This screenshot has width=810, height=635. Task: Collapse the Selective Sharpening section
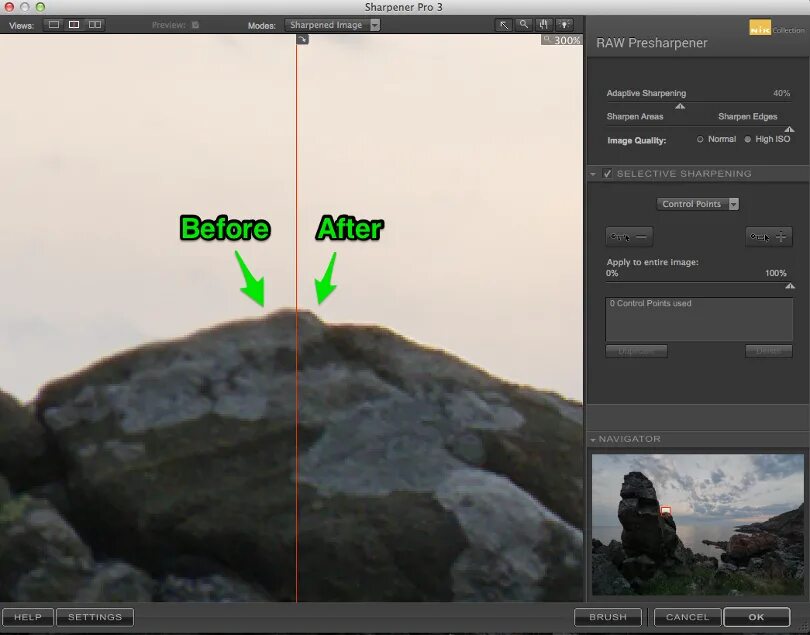593,174
